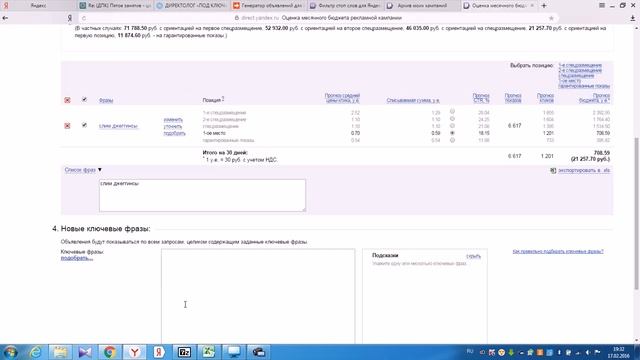Viewport: 640px width, 360px height.
Task: Click the скрыть link in Подсказки panel
Action: click(473, 256)
